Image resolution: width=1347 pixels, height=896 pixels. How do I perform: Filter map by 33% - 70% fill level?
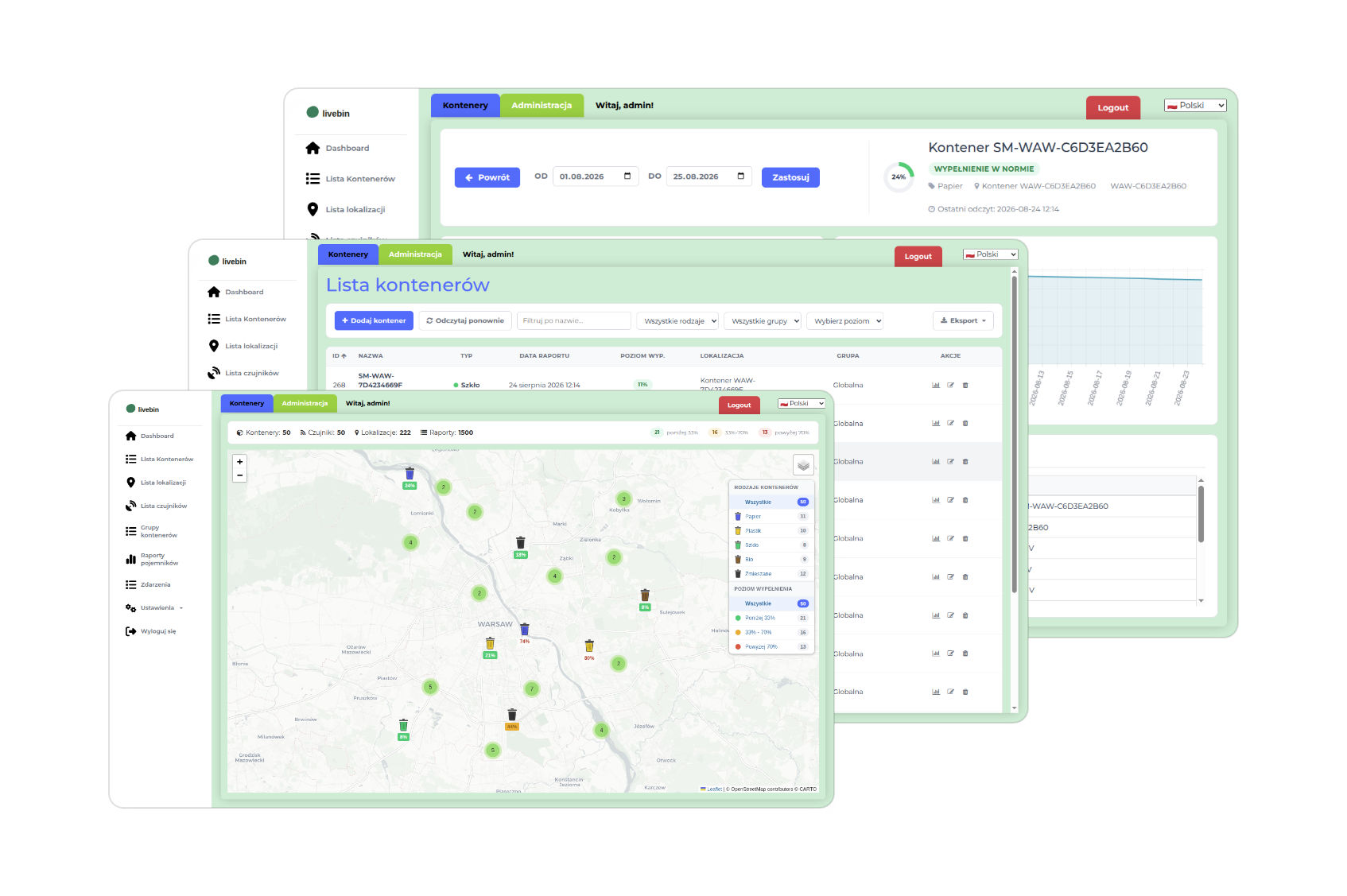tap(771, 632)
